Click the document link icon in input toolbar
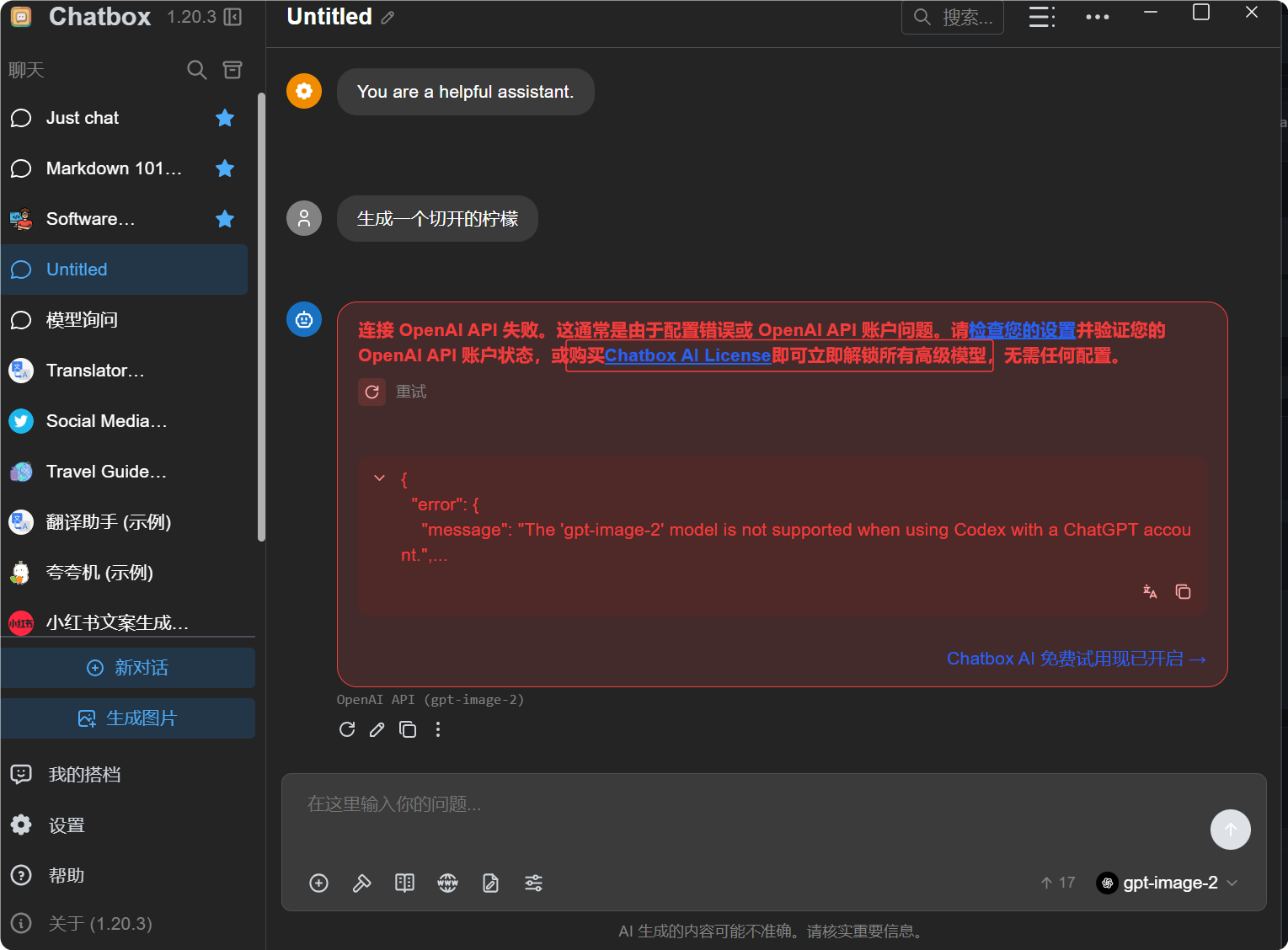 pyautogui.click(x=490, y=883)
